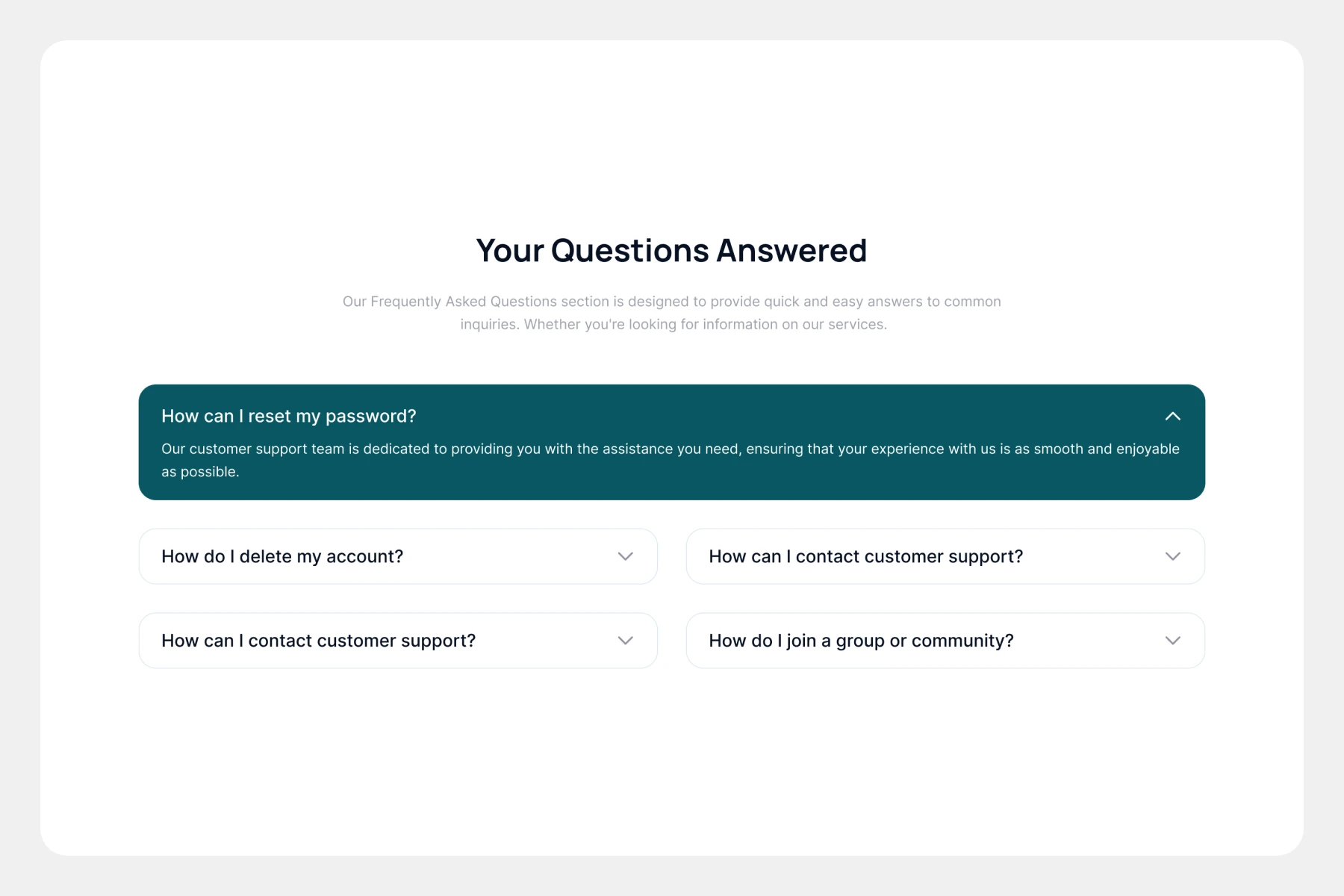Click the "How can I reset my password?" title

coord(288,416)
